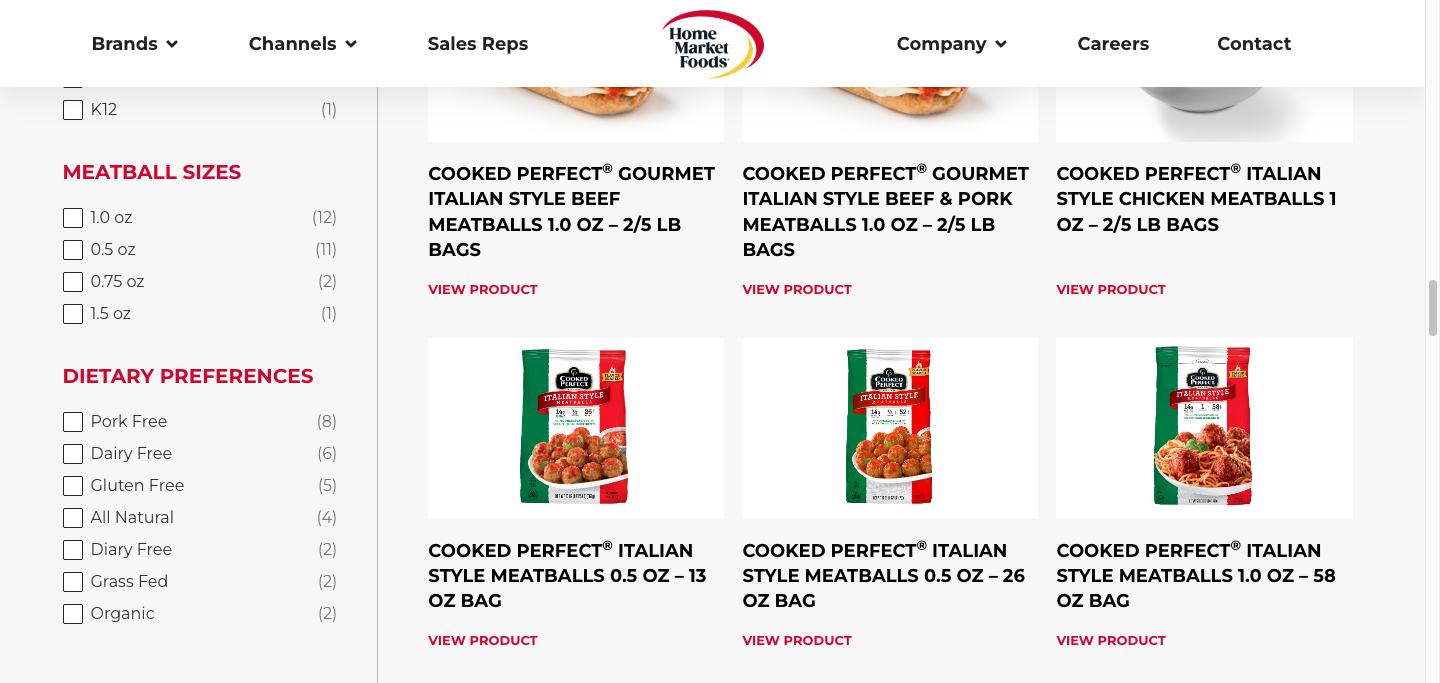Navigate to the Contact page
The height and width of the screenshot is (683, 1440).
pos(1254,44)
